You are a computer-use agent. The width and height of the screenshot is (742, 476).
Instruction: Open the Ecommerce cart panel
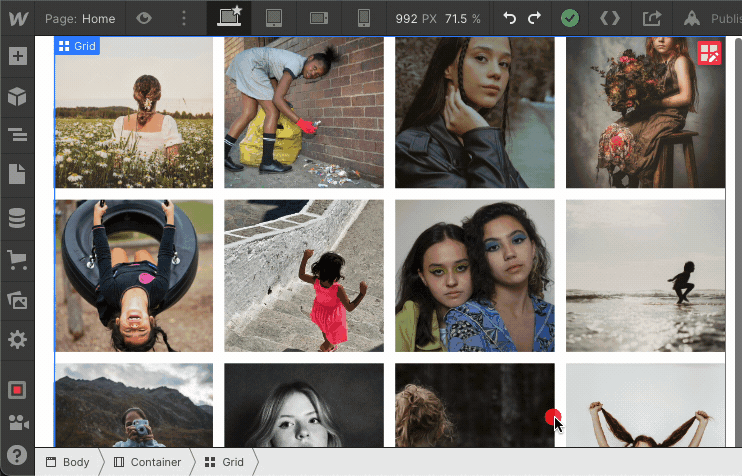17,259
